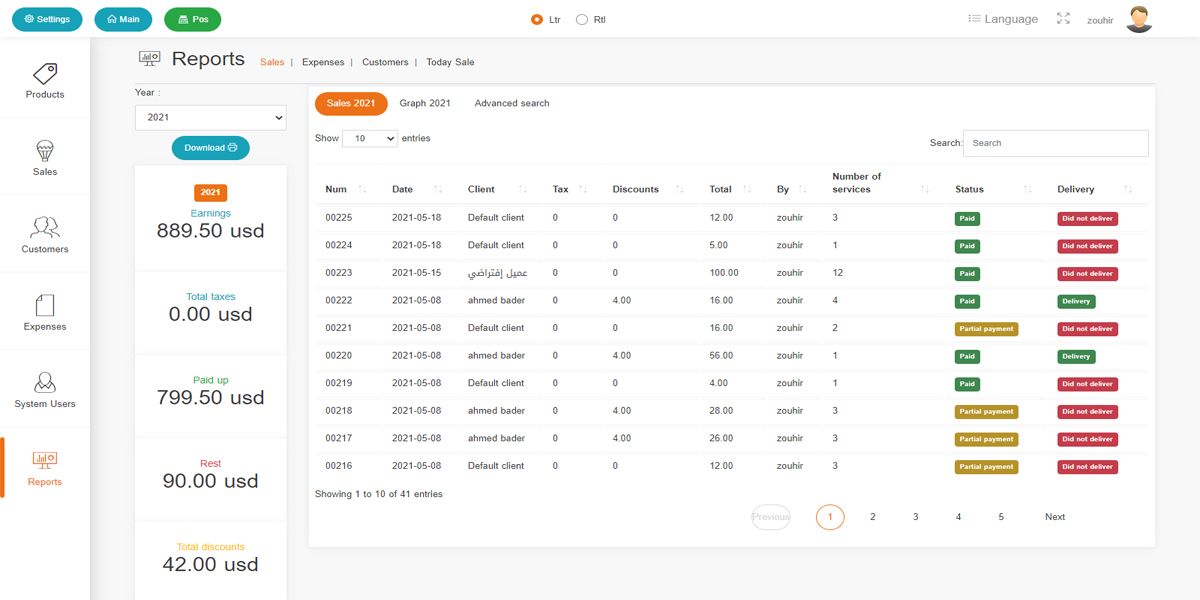Screen dimensions: 1200x600
Task: Switch to the Graph 2021 tab
Action: (x=425, y=103)
